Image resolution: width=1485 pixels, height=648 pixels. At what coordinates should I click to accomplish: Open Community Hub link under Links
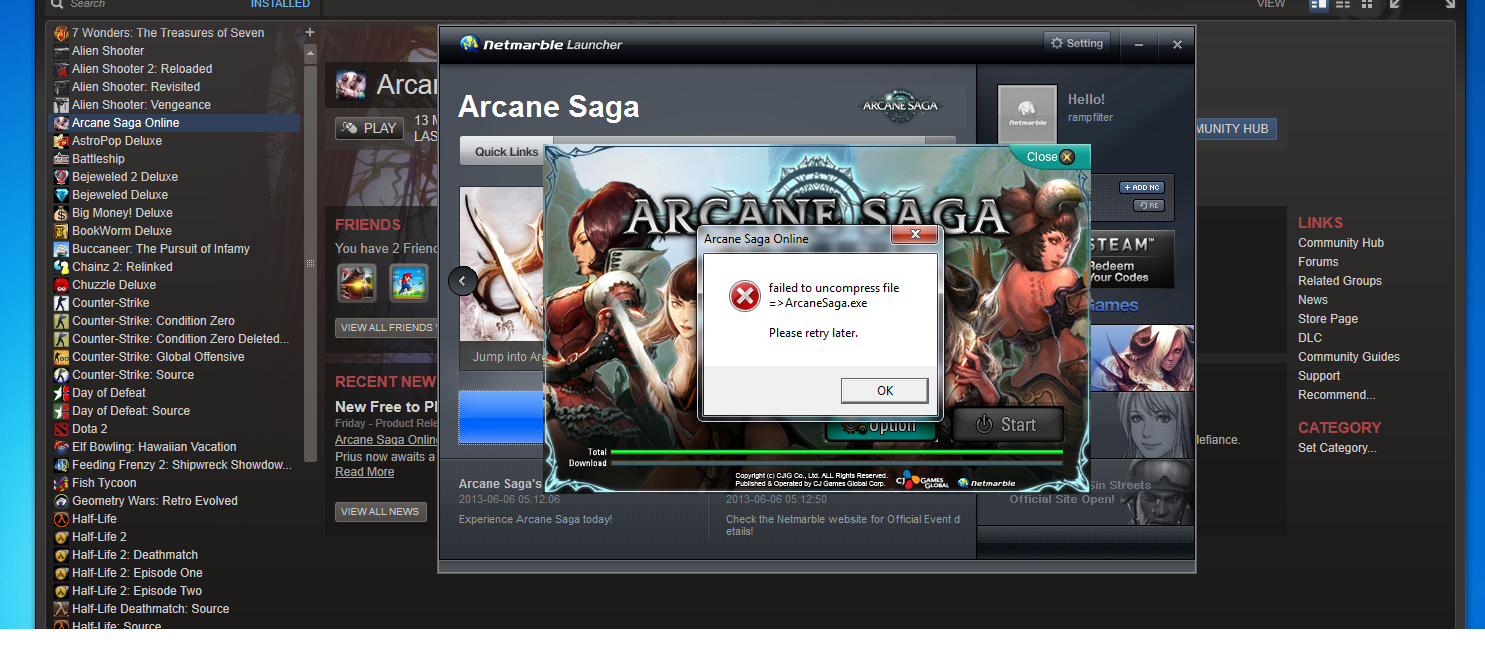1341,243
